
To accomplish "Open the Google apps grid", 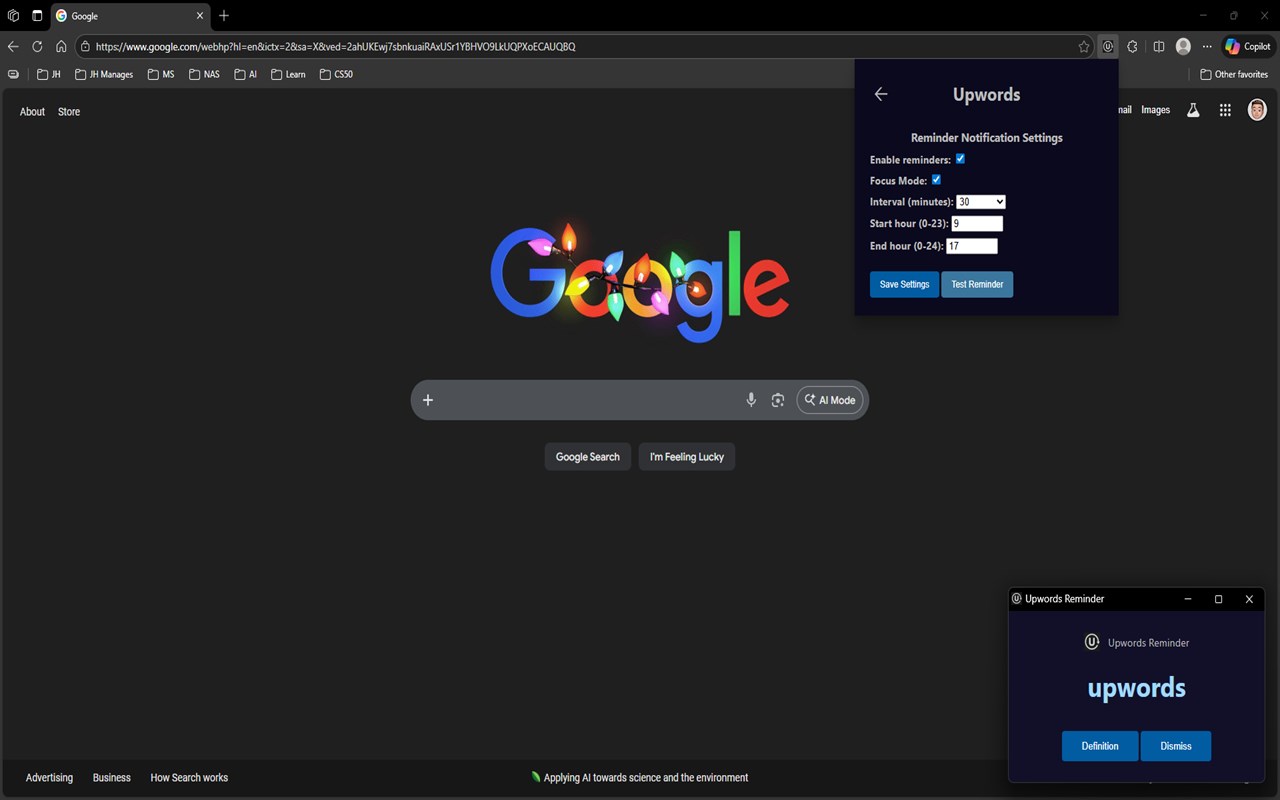I will coord(1225,110).
